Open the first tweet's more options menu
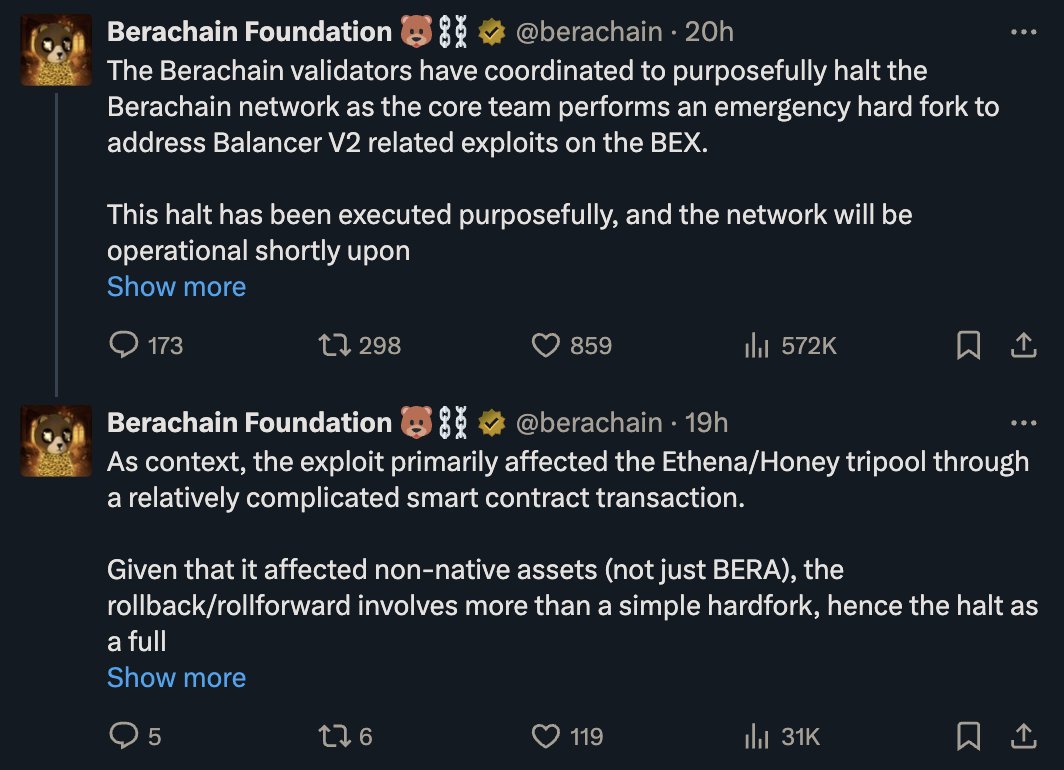 pos(1024,32)
